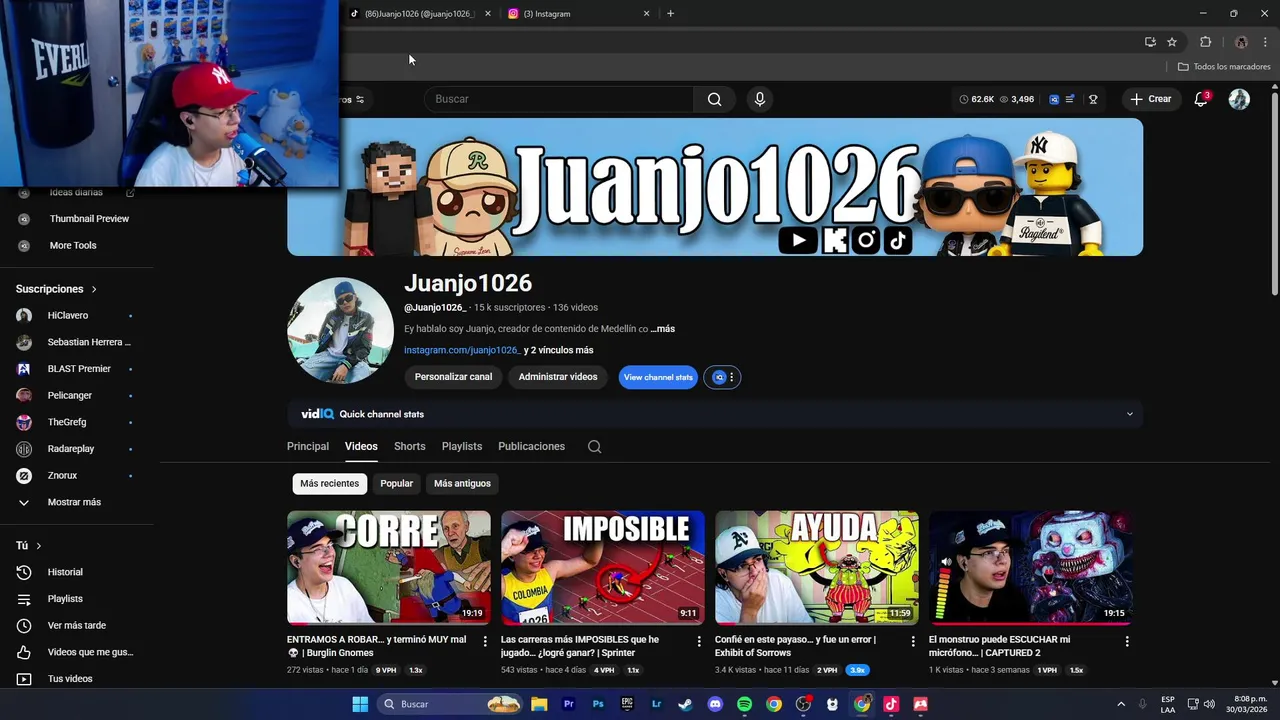Open Photoshop from the taskbar

(x=598, y=704)
